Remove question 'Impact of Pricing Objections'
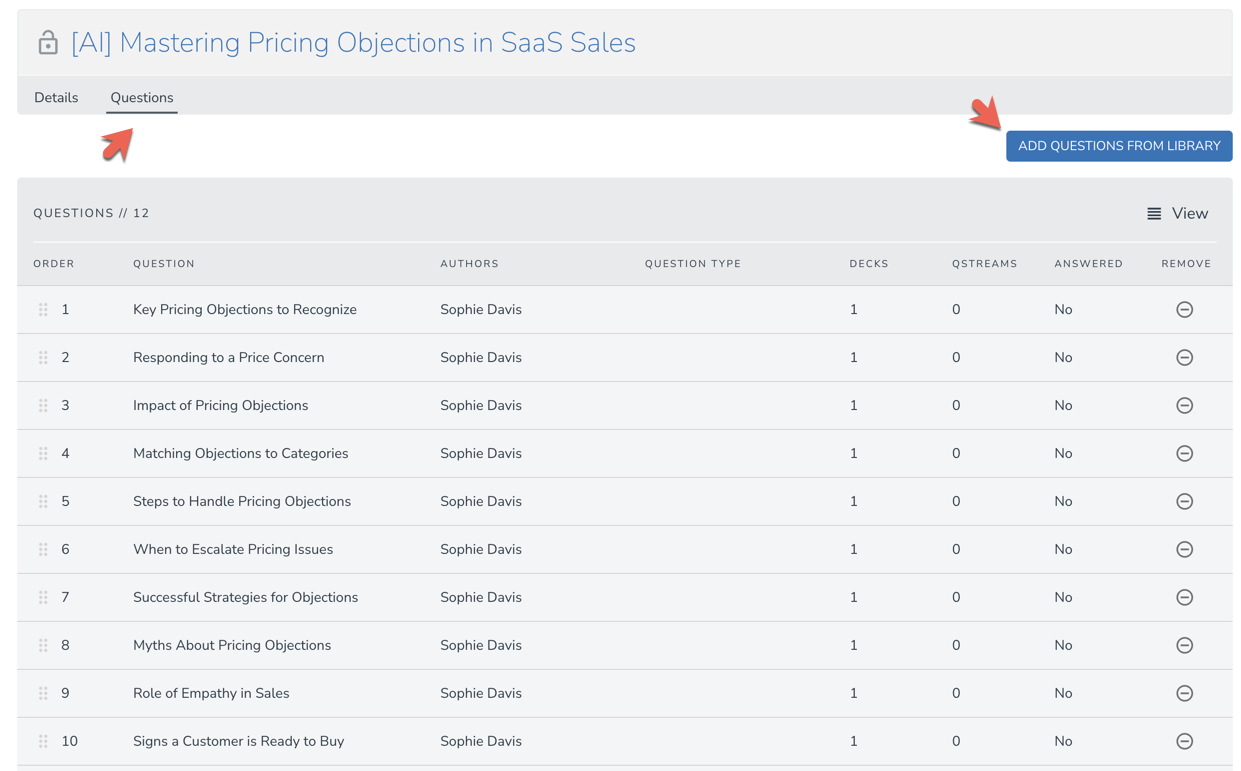 click(x=1184, y=406)
